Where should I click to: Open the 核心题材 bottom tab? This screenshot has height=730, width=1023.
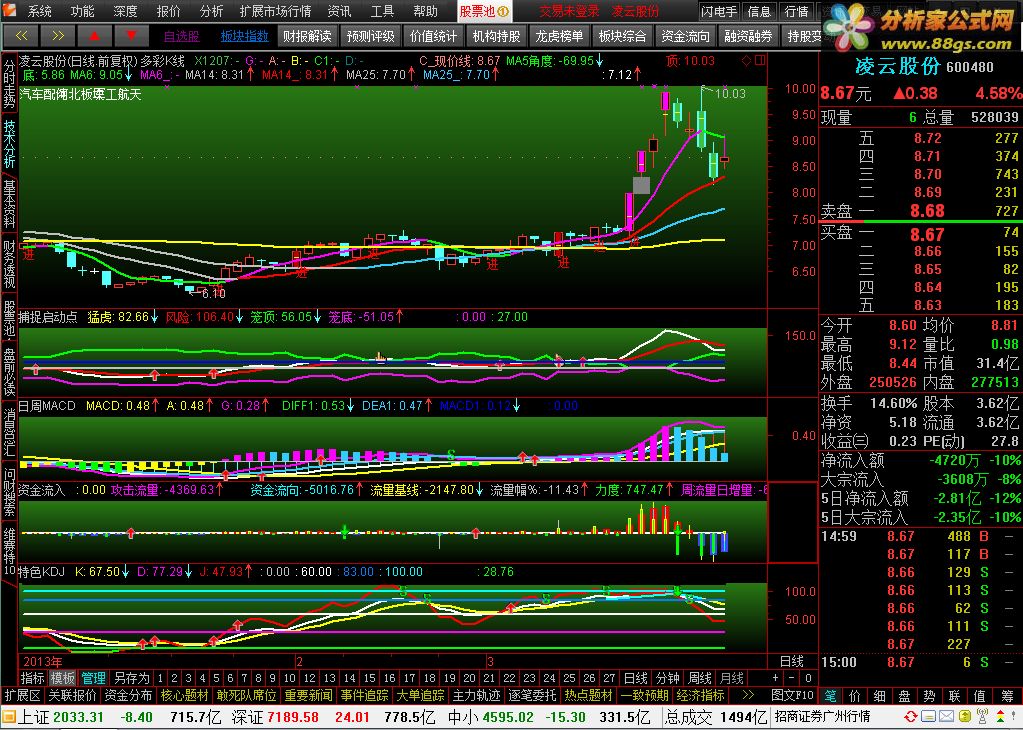[184, 695]
